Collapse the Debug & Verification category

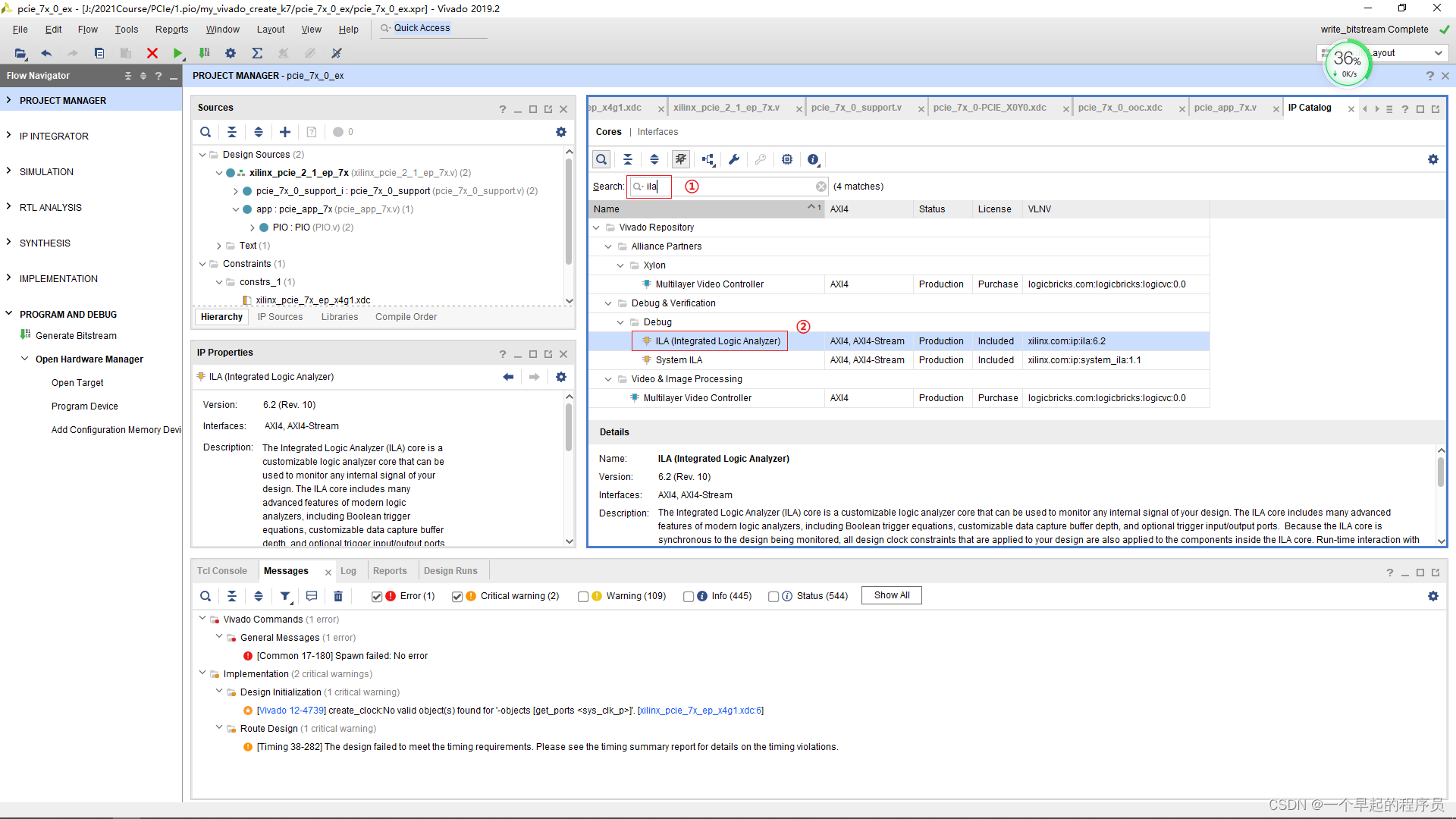click(608, 303)
